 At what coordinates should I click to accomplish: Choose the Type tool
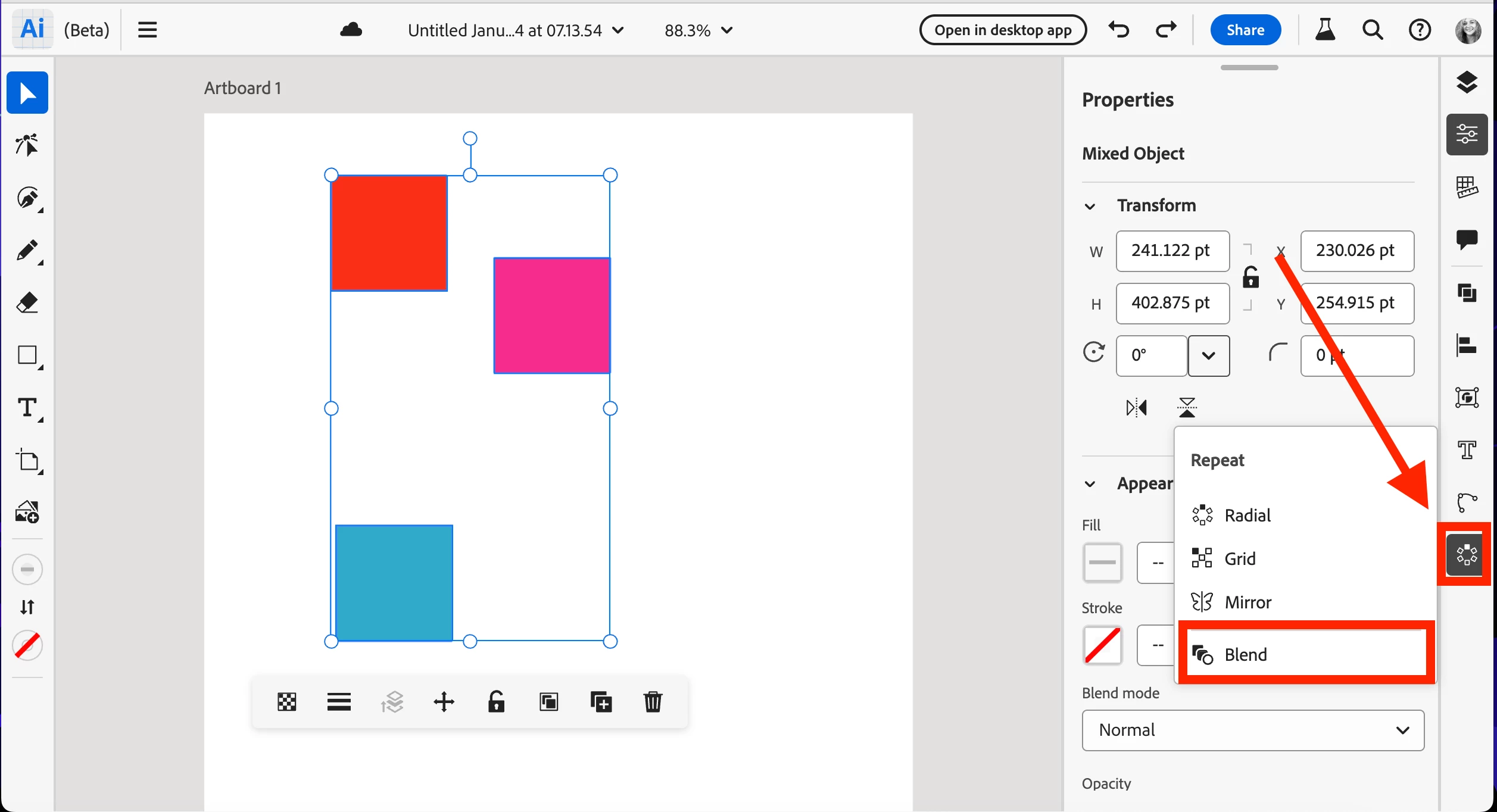[x=27, y=408]
